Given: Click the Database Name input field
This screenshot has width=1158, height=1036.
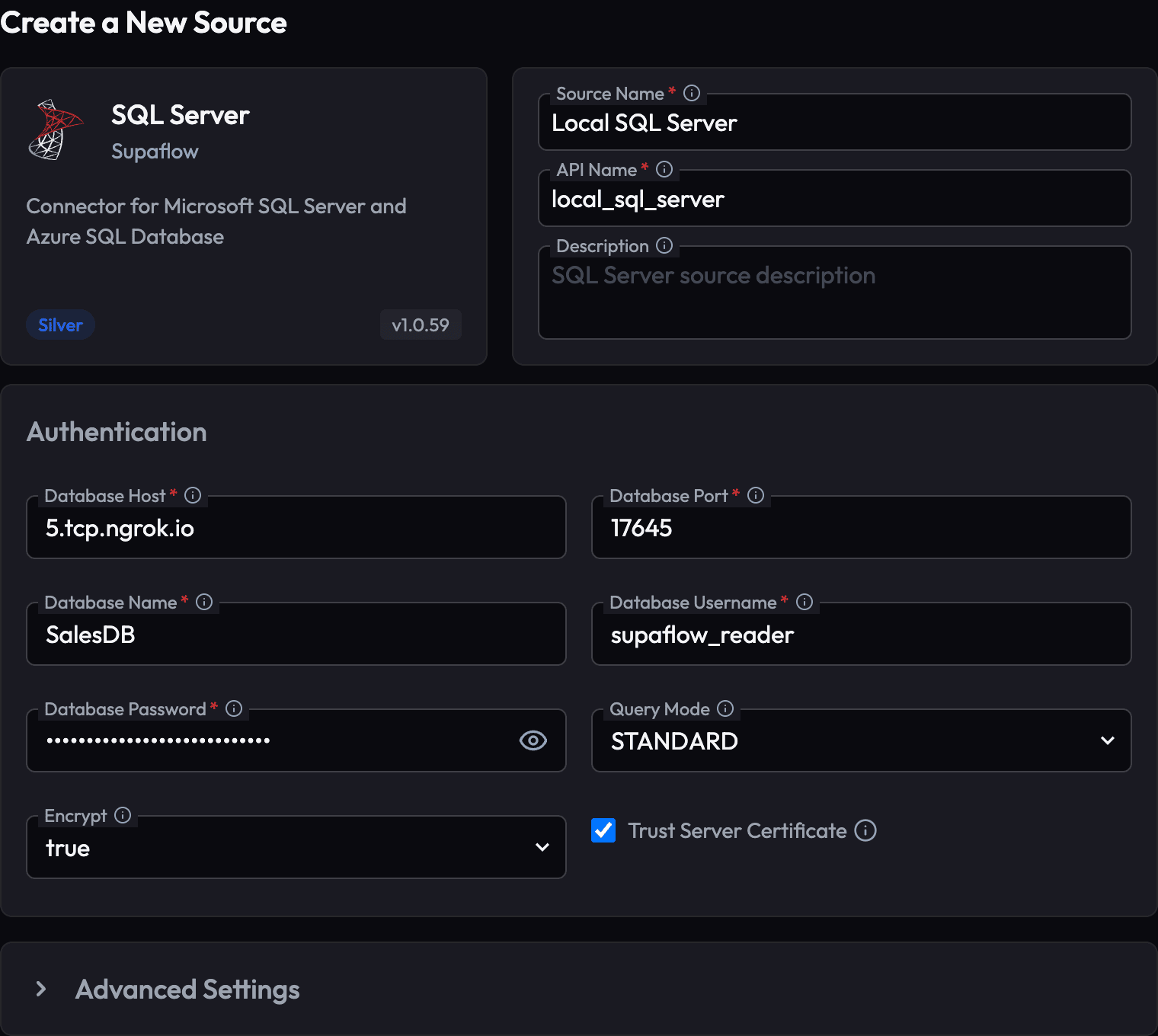Looking at the screenshot, I should (x=296, y=634).
